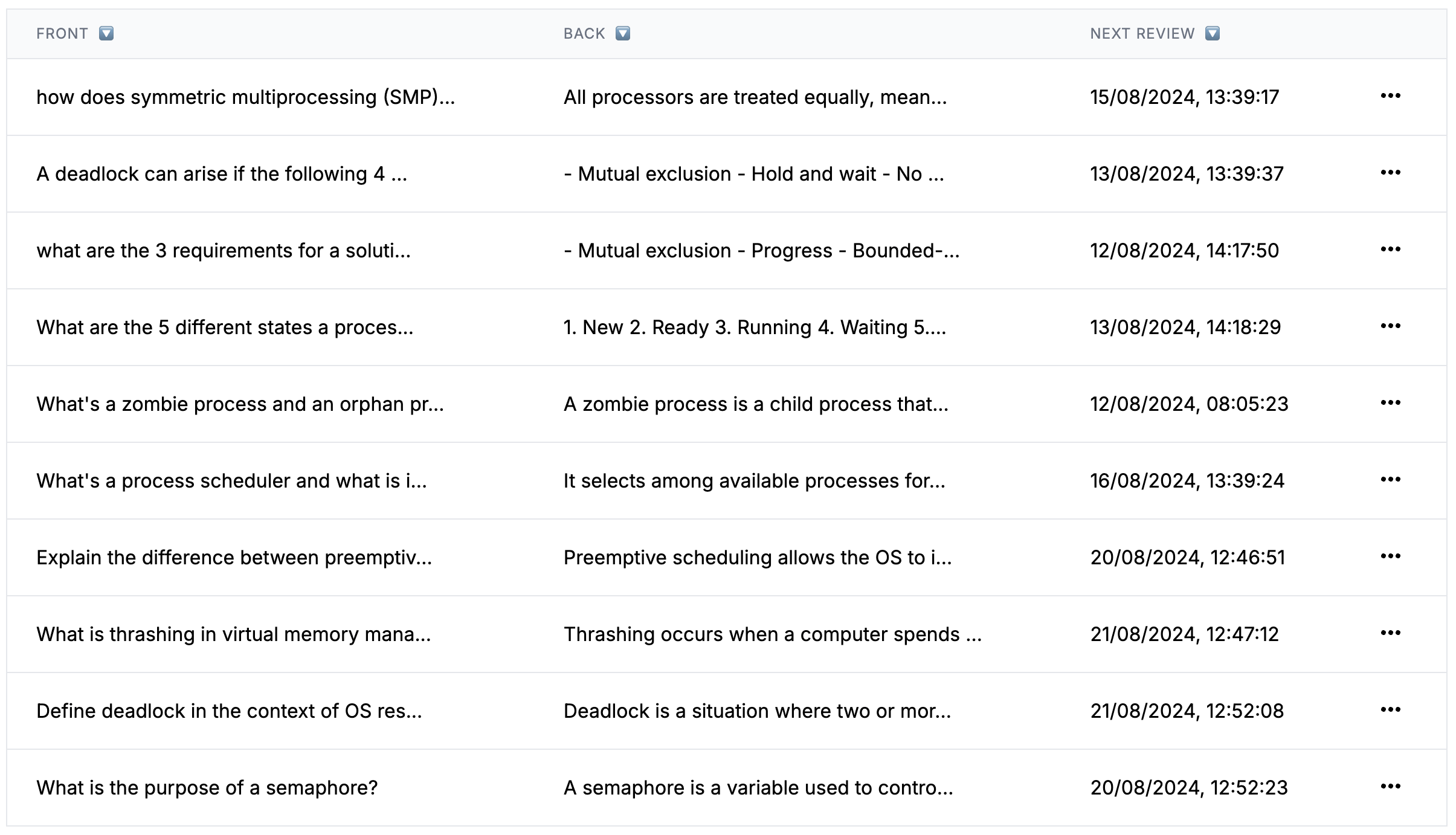1456x835 pixels.
Task: Open ellipsis menu for Define deadlock card
Action: [x=1390, y=710]
